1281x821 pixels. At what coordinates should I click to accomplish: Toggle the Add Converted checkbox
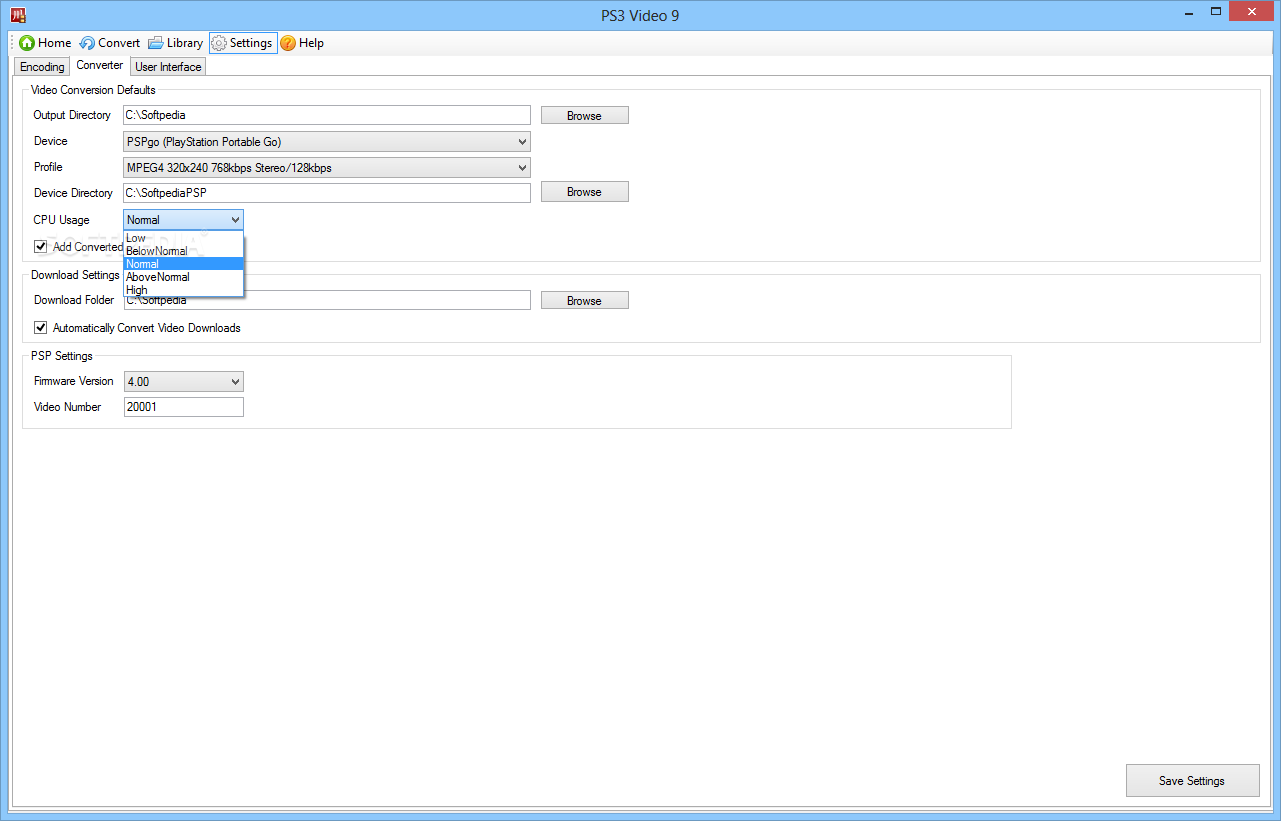(41, 246)
